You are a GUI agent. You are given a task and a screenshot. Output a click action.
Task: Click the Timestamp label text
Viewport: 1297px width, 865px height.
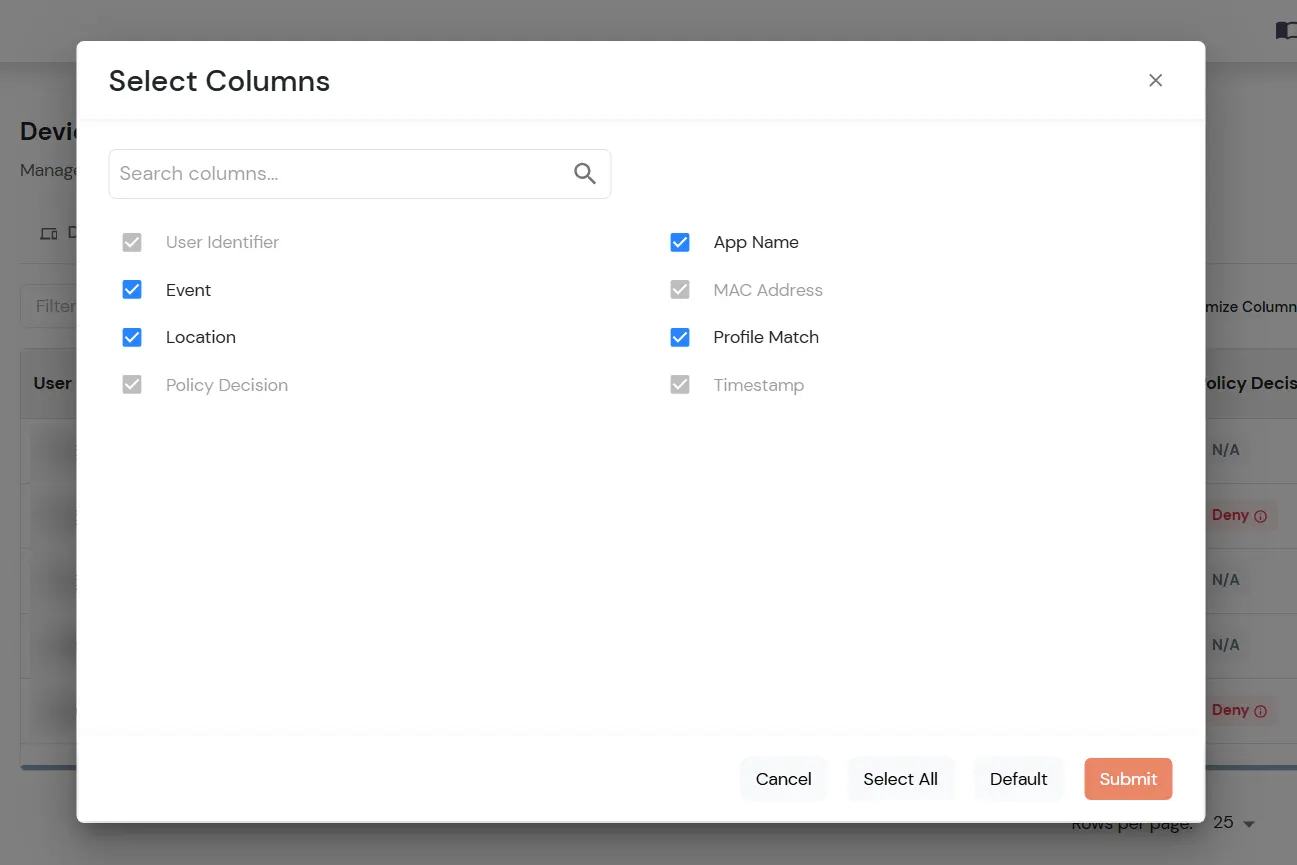click(759, 385)
